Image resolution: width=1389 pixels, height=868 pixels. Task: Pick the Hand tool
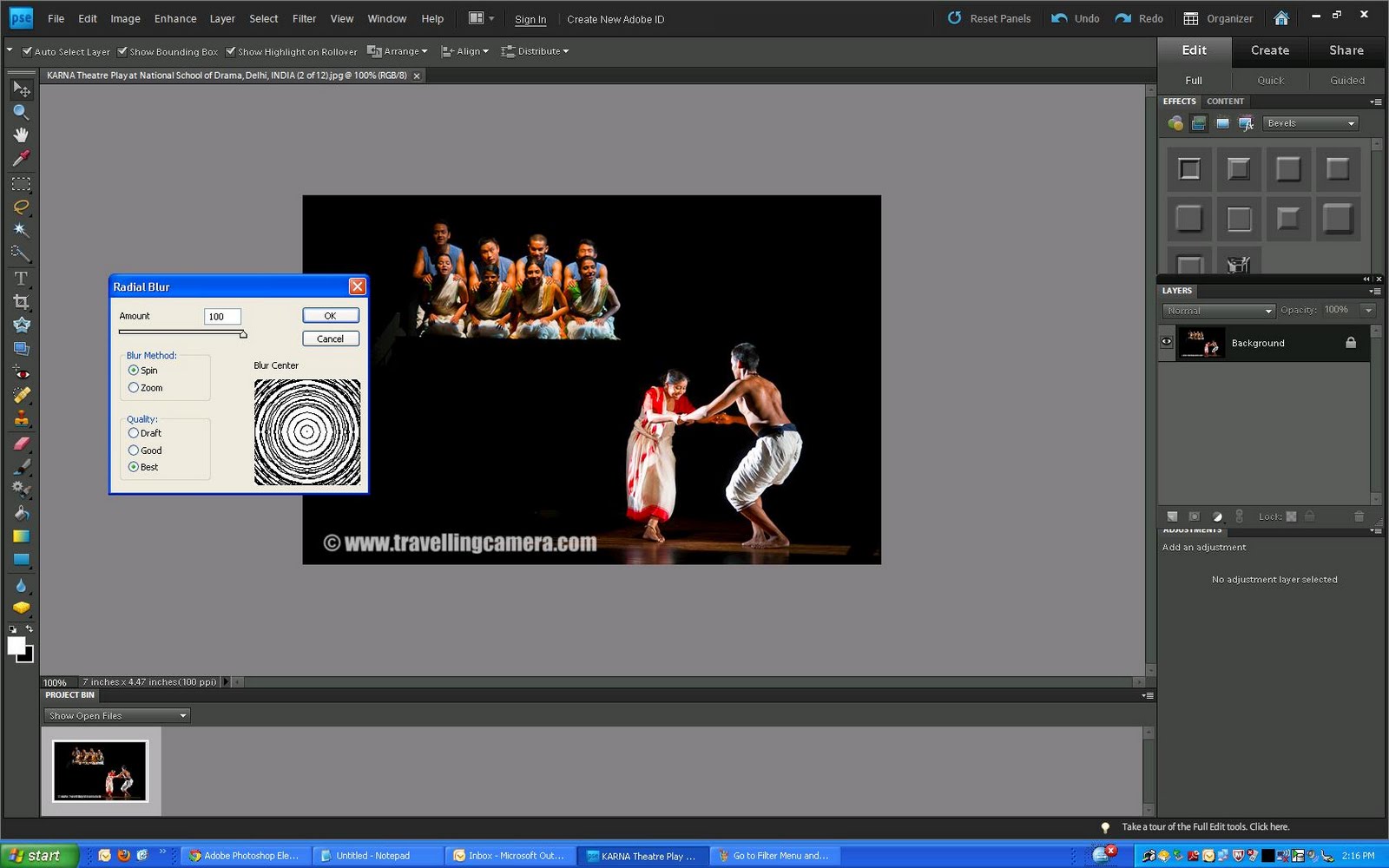coord(21,135)
